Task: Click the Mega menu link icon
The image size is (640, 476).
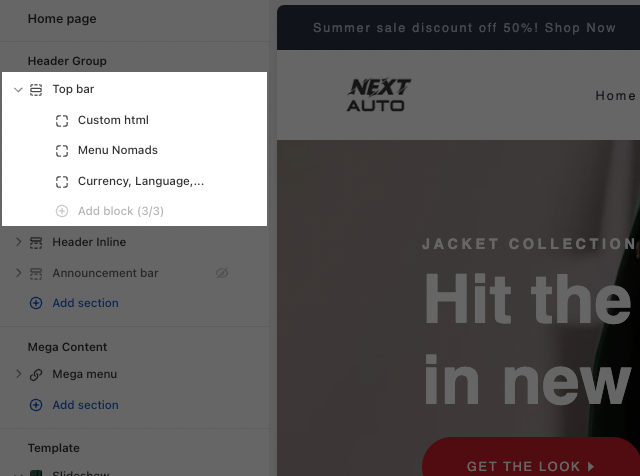Action: [x=36, y=374]
